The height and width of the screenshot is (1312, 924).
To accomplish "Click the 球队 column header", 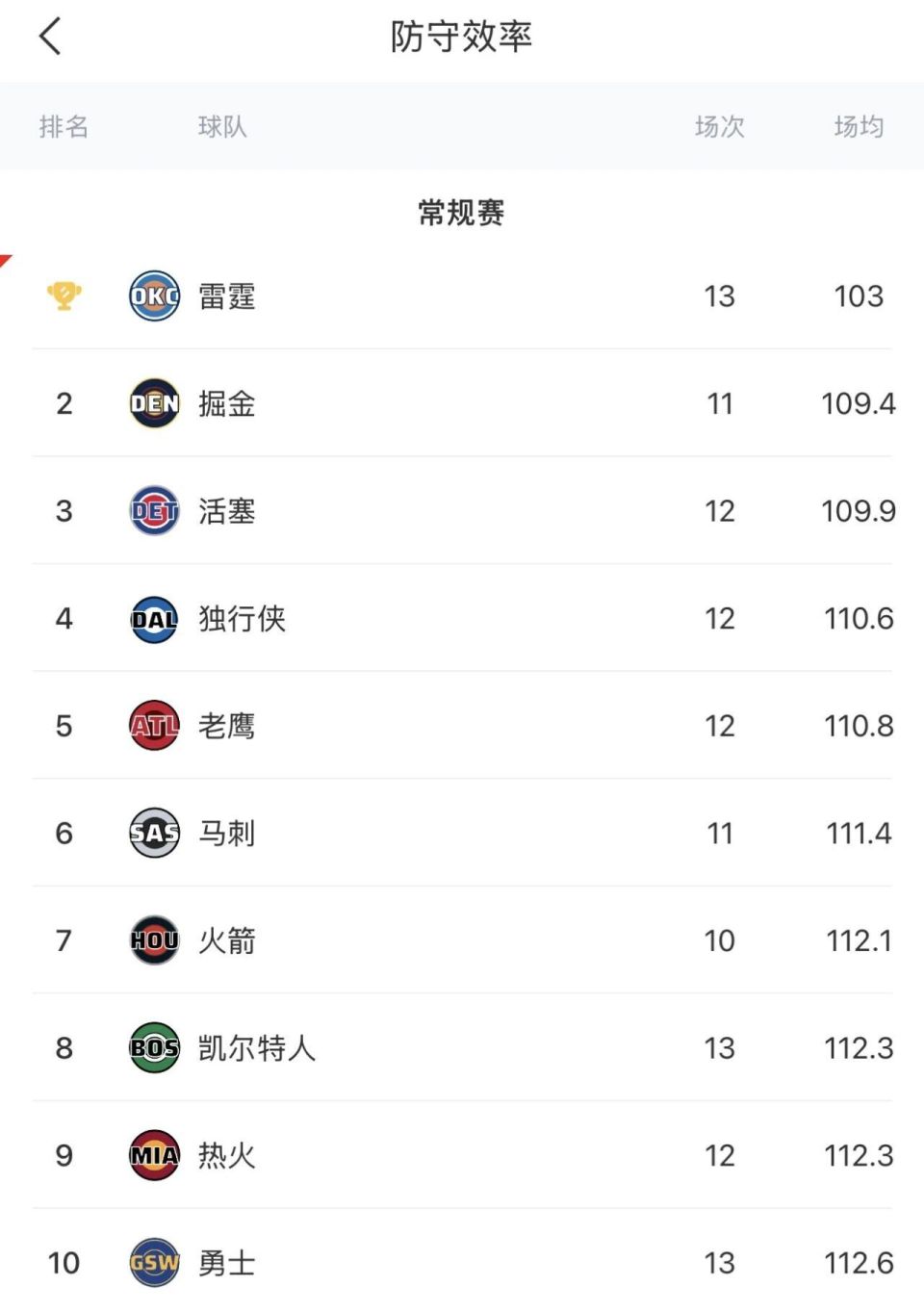I will click(x=222, y=126).
